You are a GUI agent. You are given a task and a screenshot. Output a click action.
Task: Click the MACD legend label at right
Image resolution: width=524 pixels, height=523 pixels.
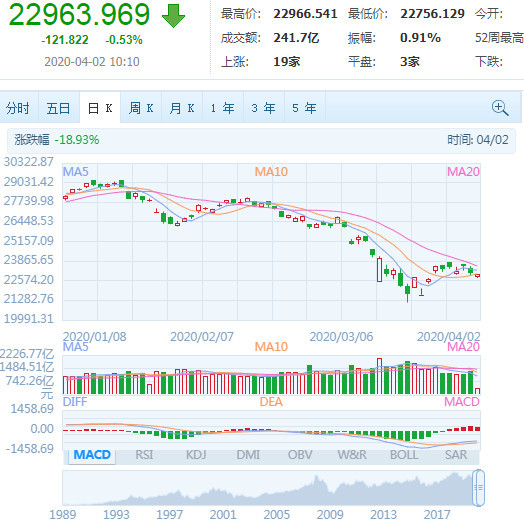[462, 402]
